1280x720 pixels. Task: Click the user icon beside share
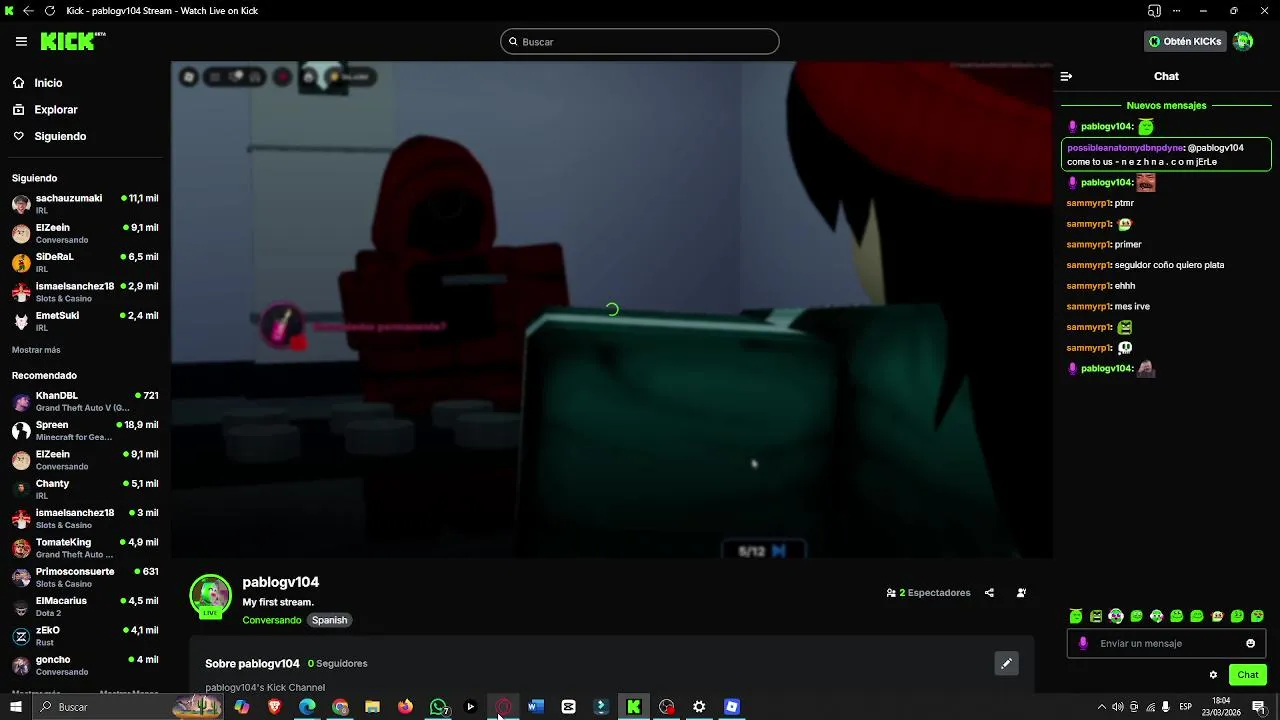click(x=1021, y=593)
